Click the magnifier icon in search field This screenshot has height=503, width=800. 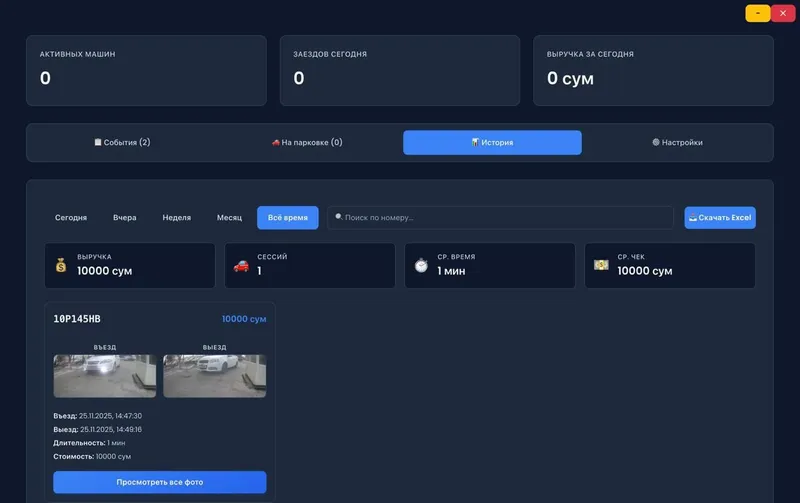[339, 217]
